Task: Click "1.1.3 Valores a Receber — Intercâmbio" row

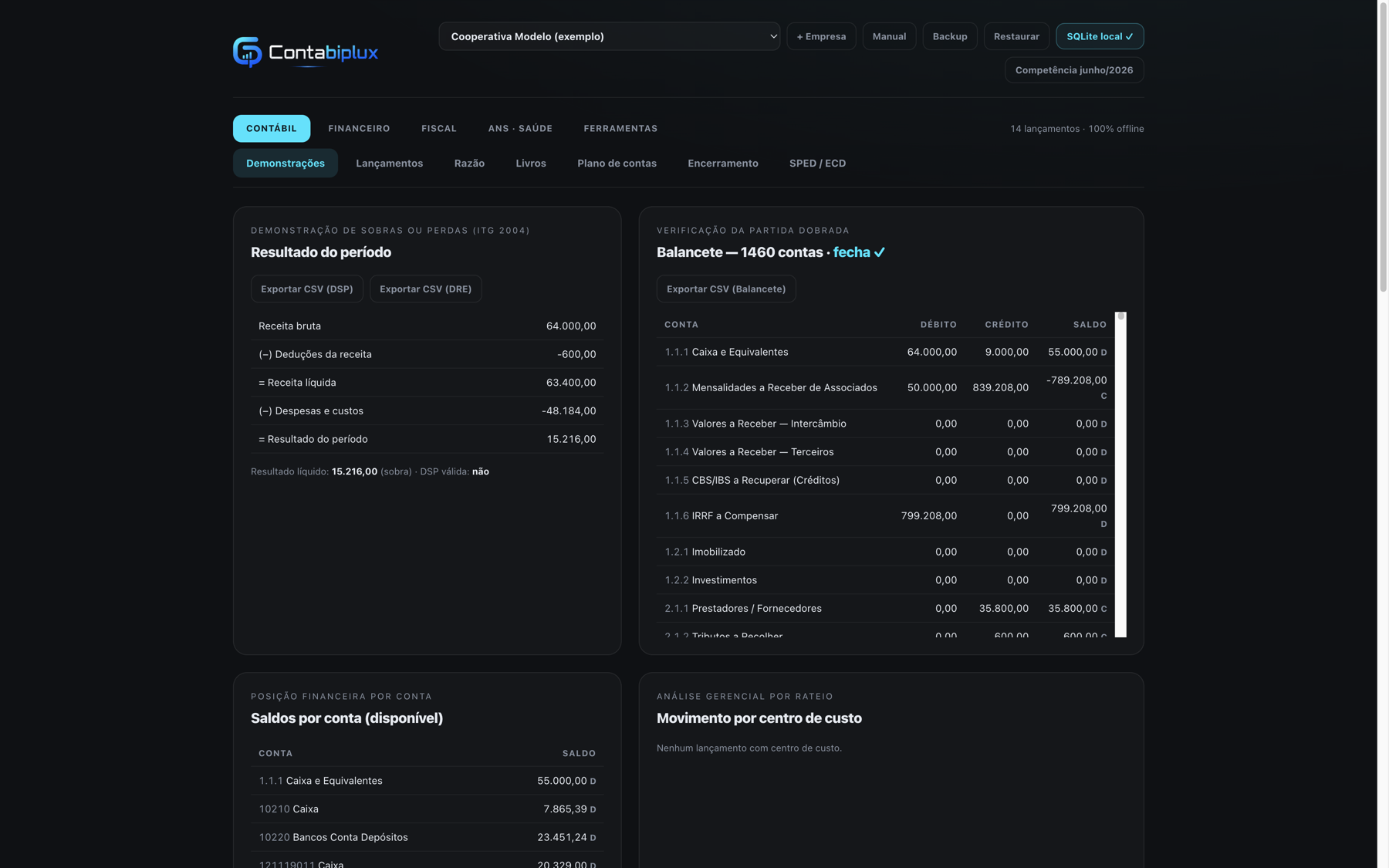Action: point(886,424)
